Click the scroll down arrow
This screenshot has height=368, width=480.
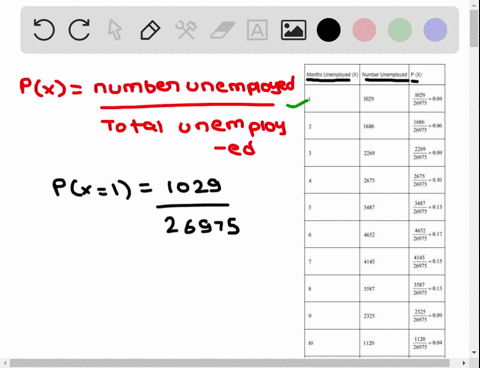click(474, 353)
